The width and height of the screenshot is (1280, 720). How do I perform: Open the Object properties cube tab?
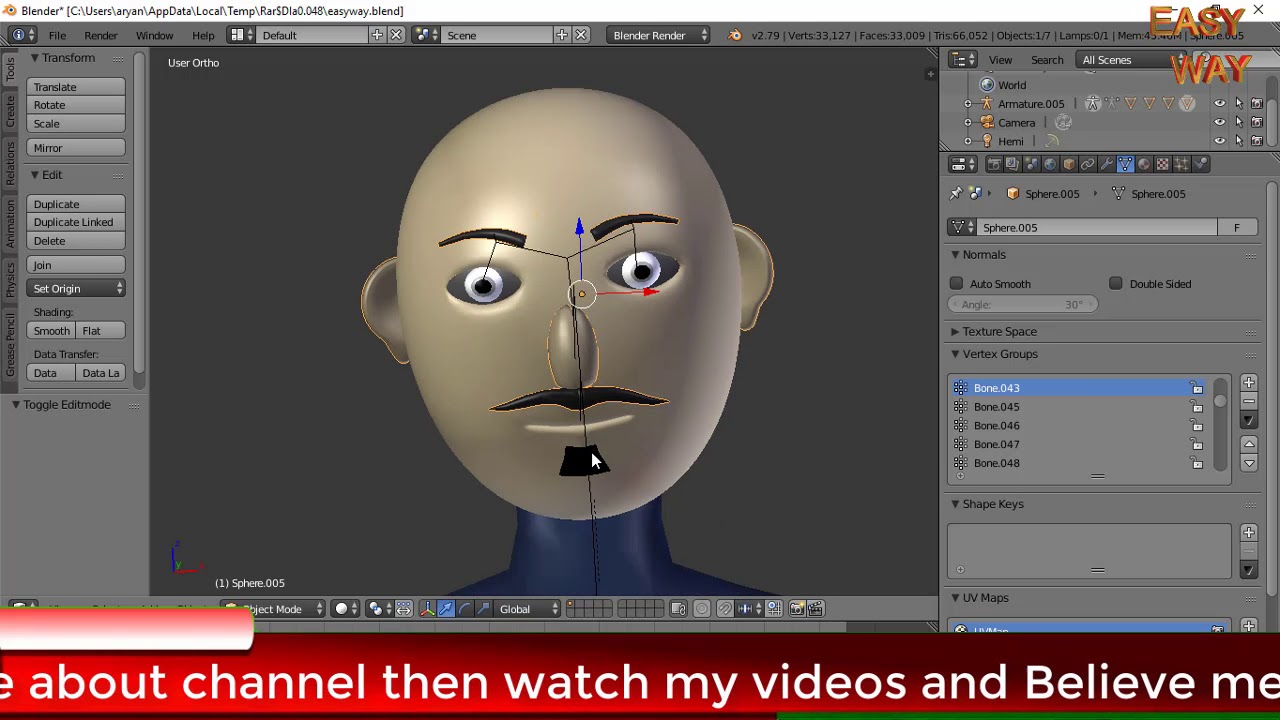[1069, 164]
